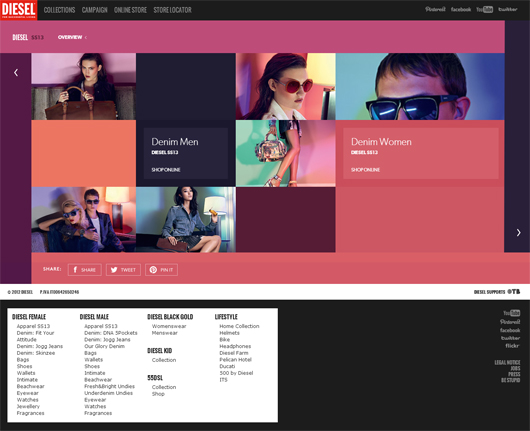
Task: Open the Denim Men tile title
Action: point(175,142)
